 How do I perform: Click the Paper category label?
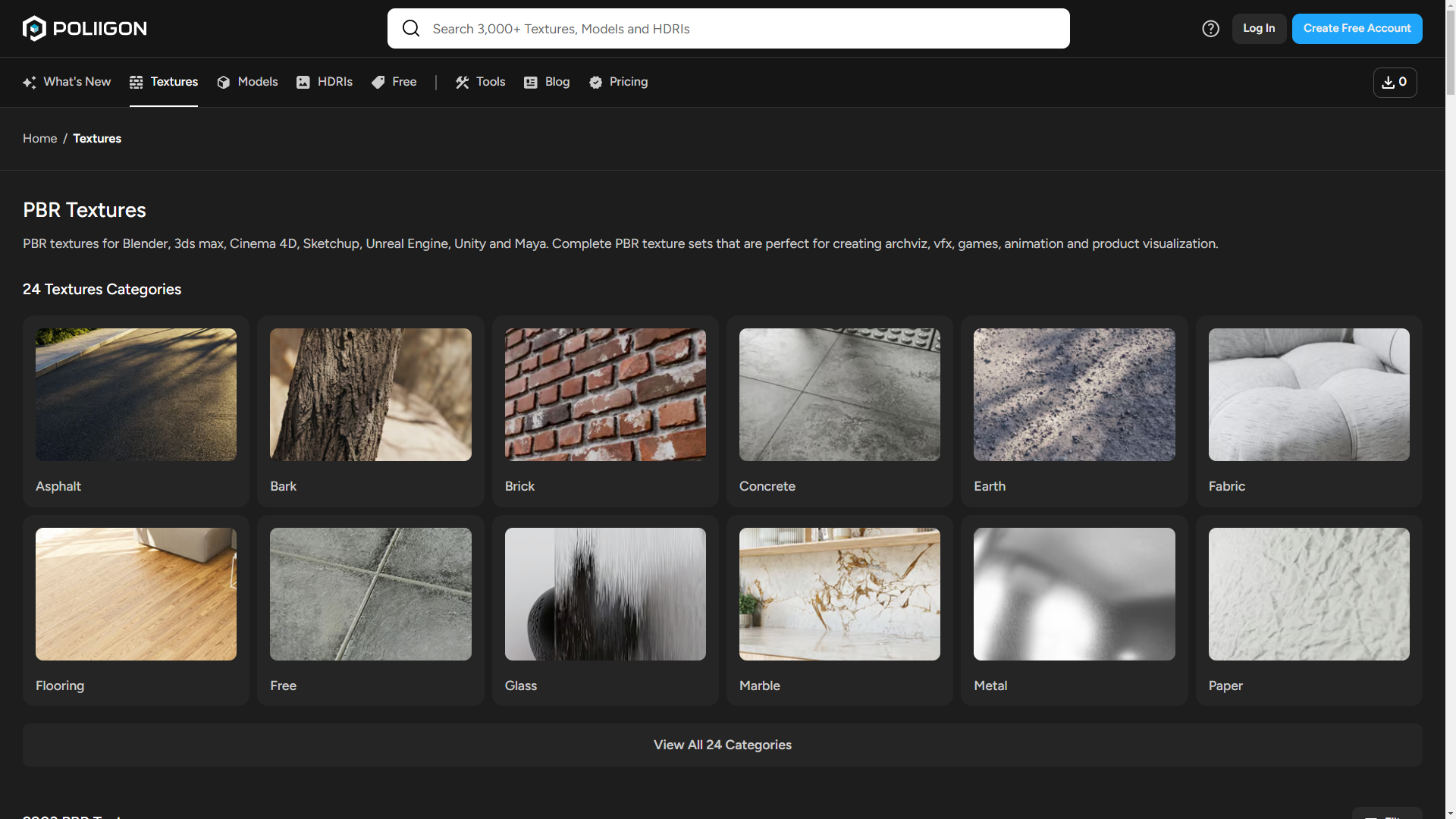(x=1225, y=686)
